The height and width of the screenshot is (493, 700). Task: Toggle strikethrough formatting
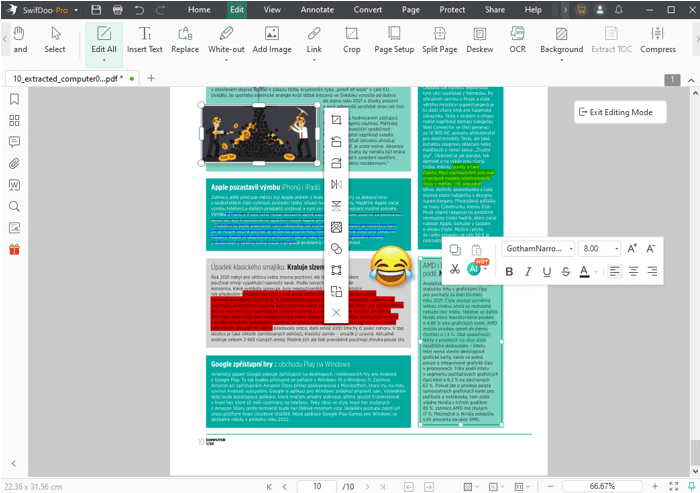(x=566, y=271)
